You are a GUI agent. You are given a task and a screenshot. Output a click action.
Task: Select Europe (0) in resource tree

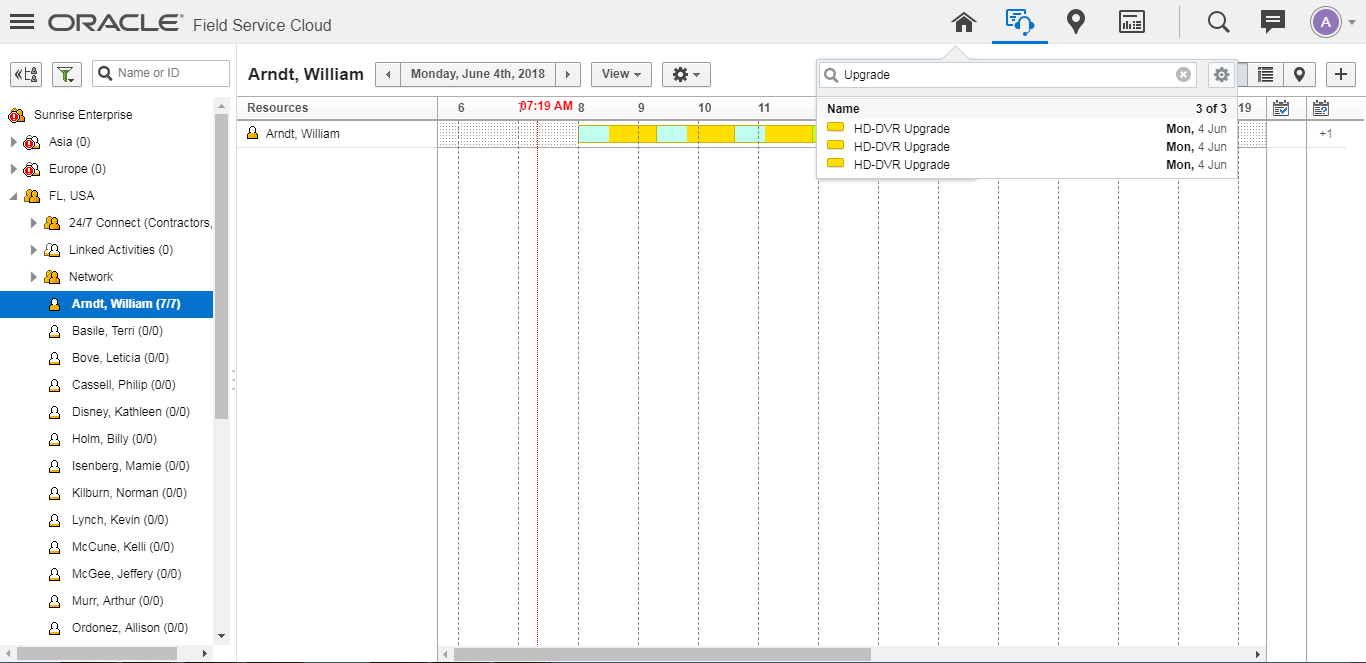tap(77, 169)
